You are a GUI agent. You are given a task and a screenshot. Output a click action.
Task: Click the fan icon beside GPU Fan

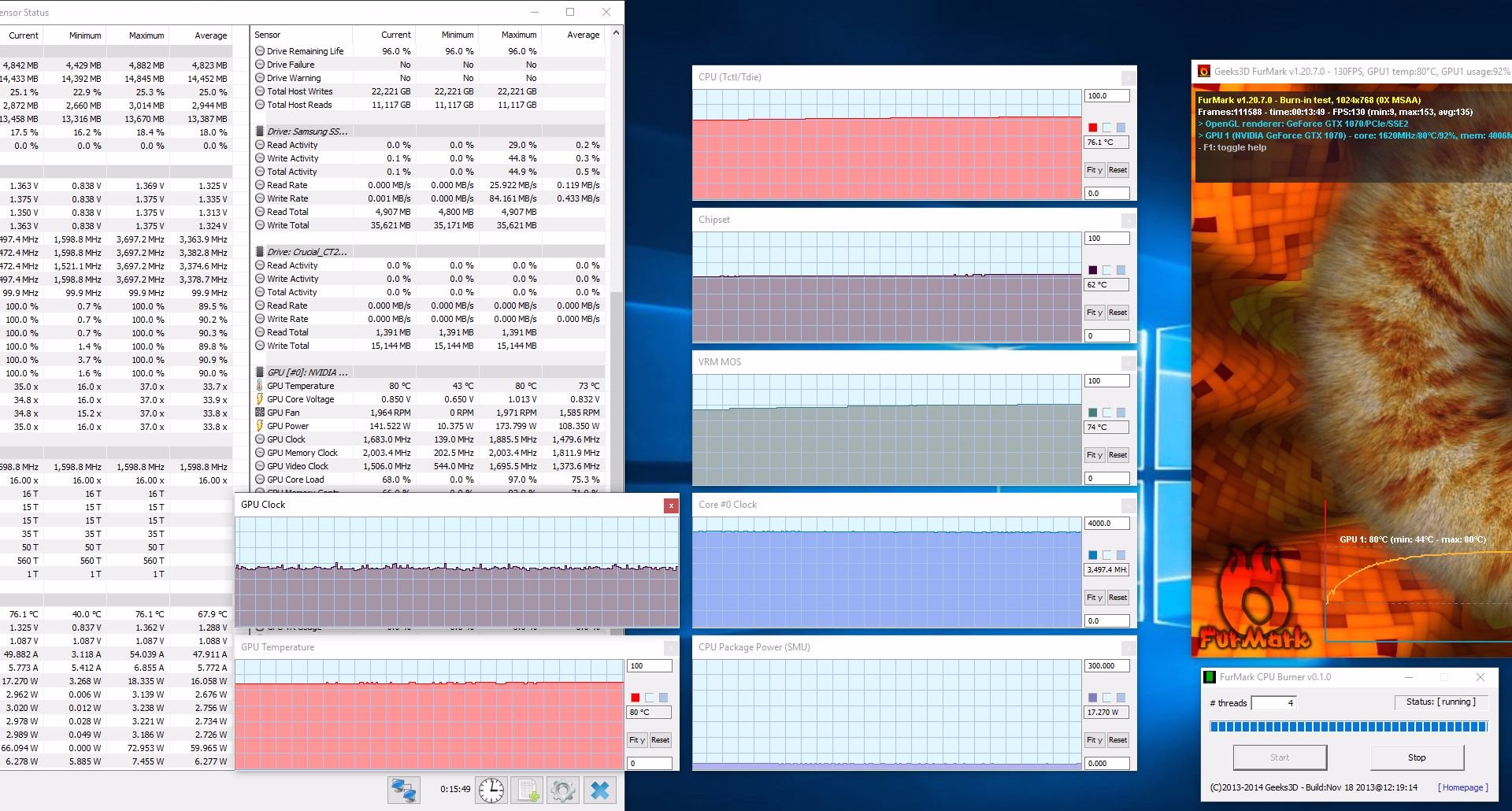pyautogui.click(x=260, y=413)
